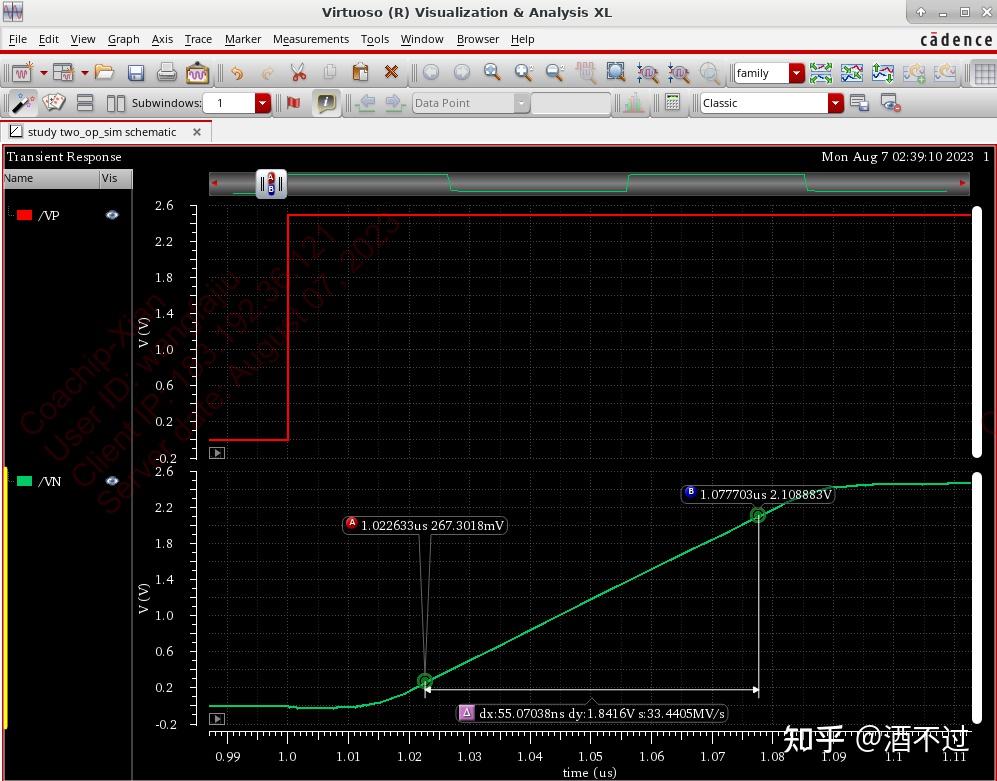Open the Trace menu
997x781 pixels.
(x=198, y=39)
